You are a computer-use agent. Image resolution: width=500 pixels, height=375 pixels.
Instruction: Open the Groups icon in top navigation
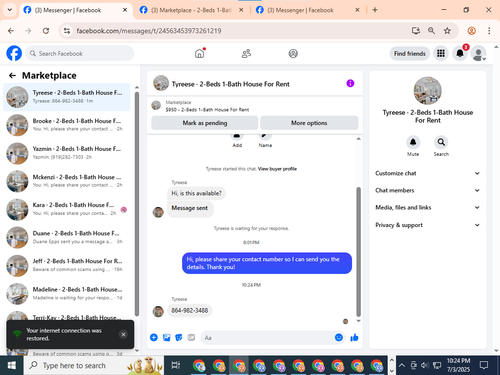point(293,53)
